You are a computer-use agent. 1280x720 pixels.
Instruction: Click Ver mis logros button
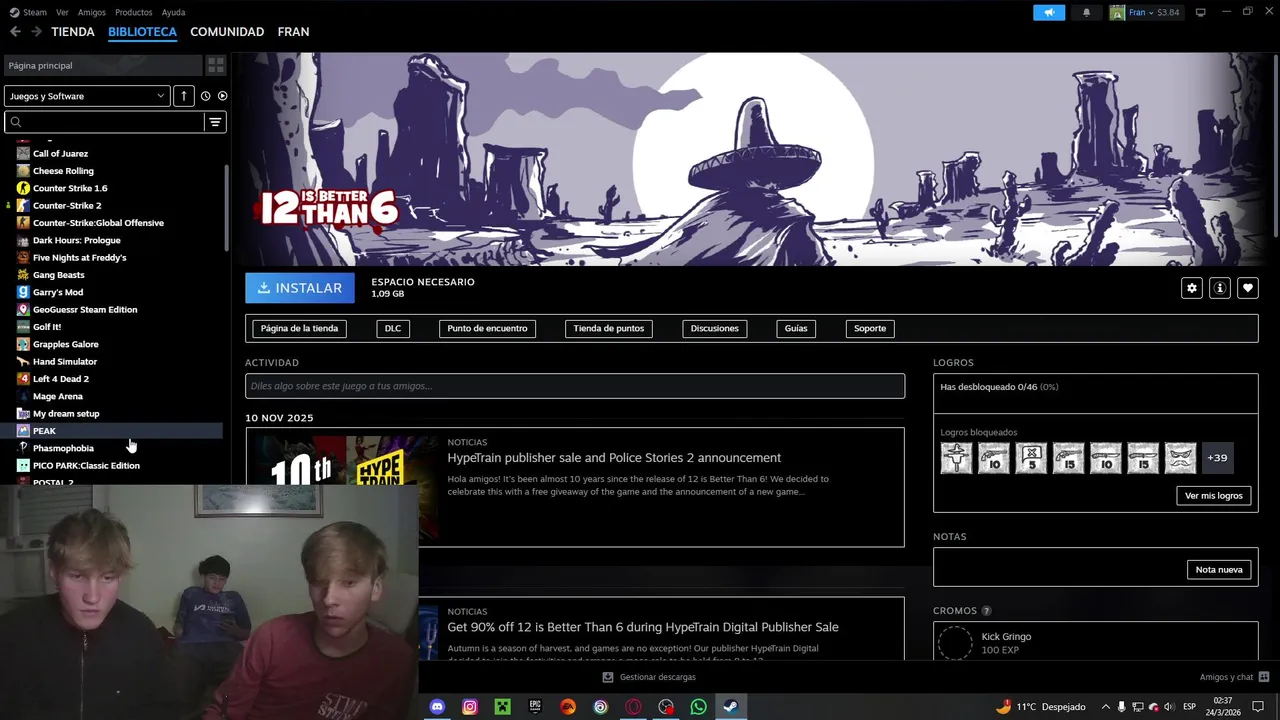tap(1213, 496)
